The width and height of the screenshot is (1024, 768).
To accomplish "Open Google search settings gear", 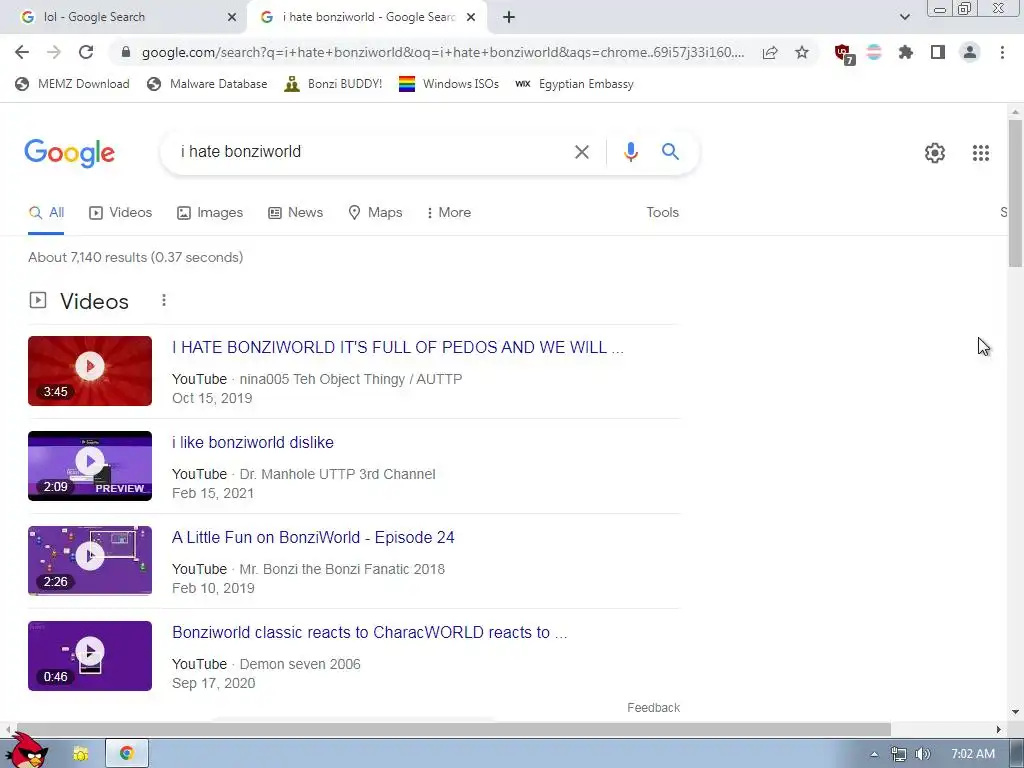I will [935, 153].
